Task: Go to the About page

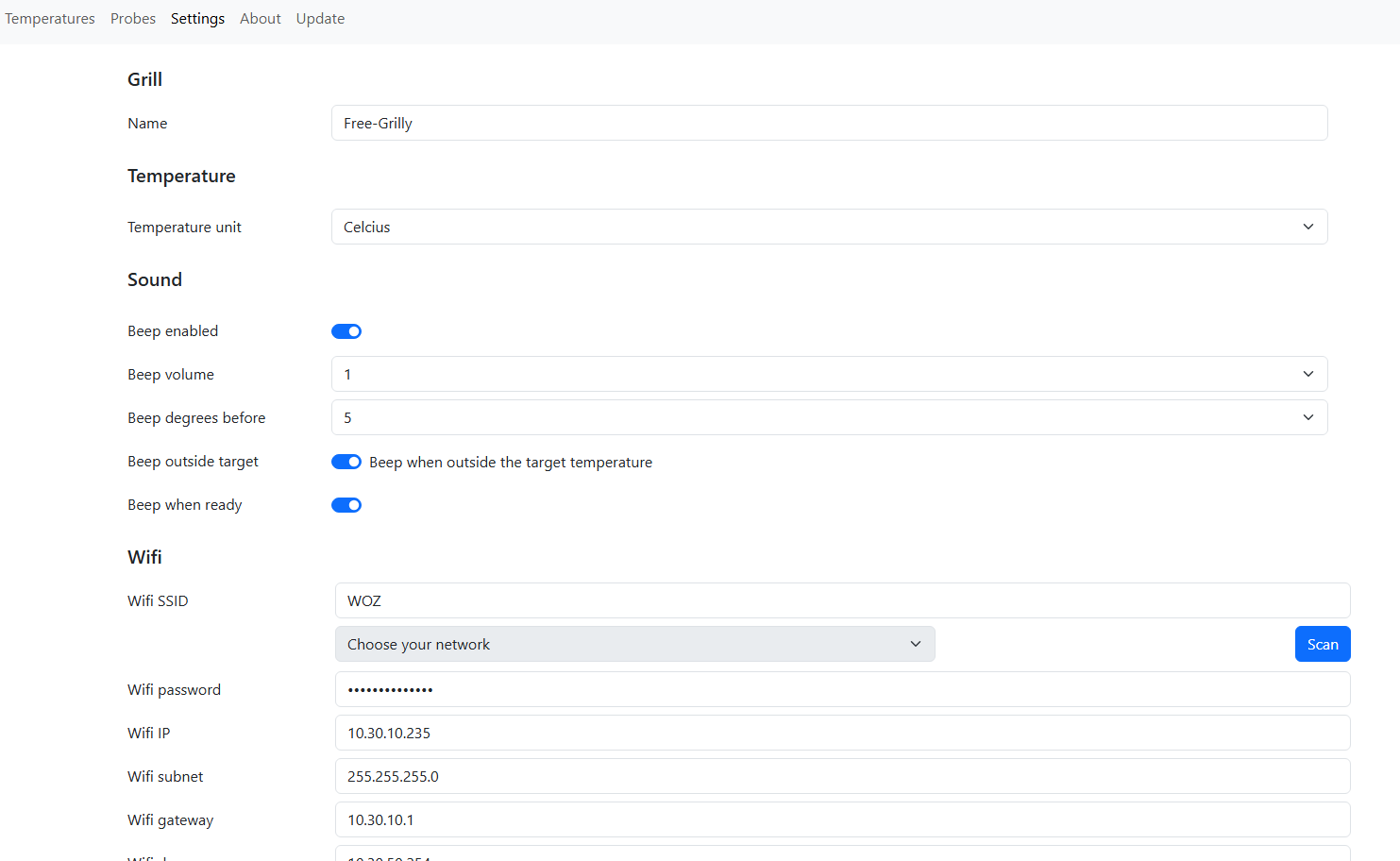Action: [x=261, y=19]
